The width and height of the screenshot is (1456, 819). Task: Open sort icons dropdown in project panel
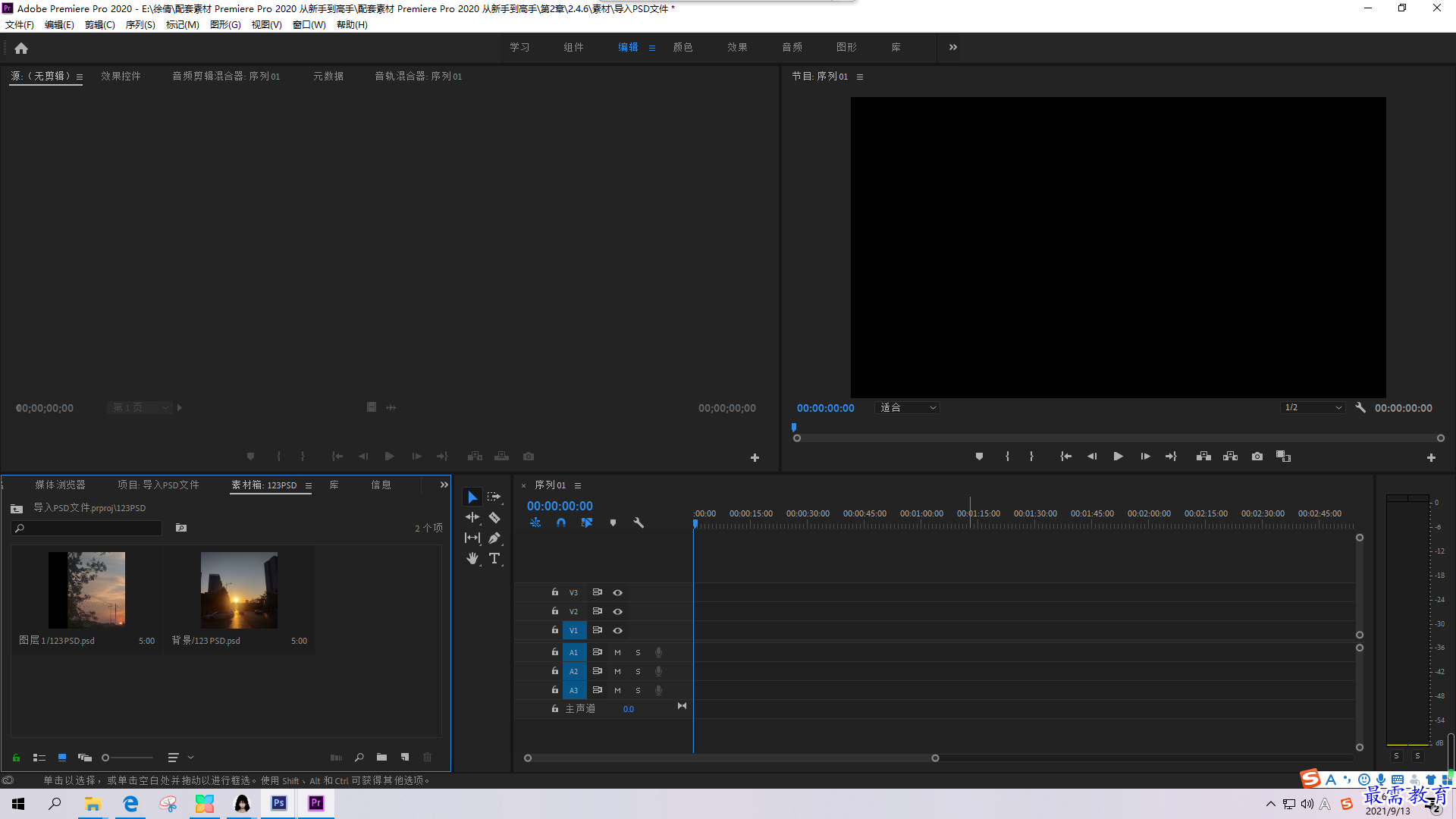[x=180, y=757]
